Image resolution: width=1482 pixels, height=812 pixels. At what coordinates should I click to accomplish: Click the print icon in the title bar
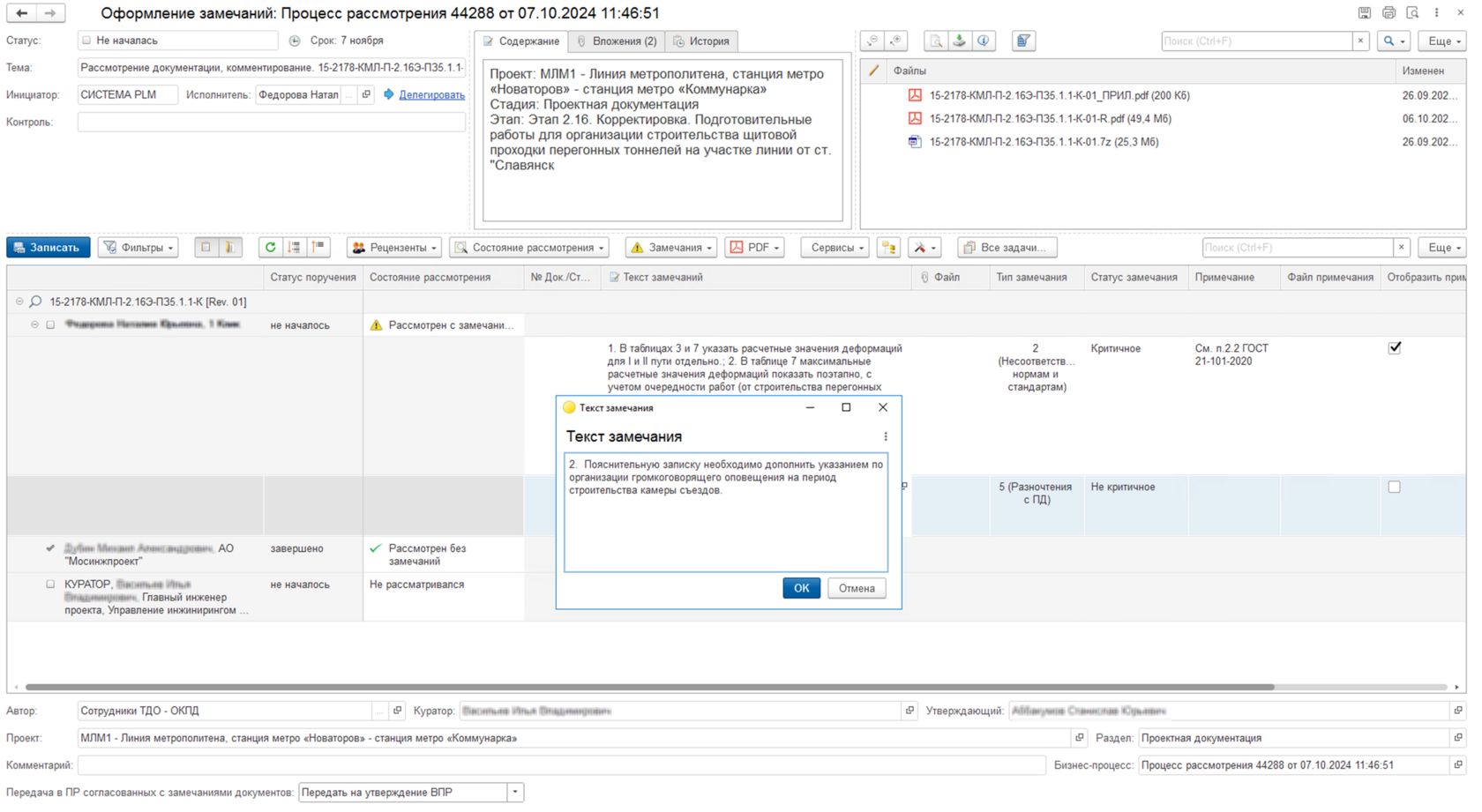1388,13
